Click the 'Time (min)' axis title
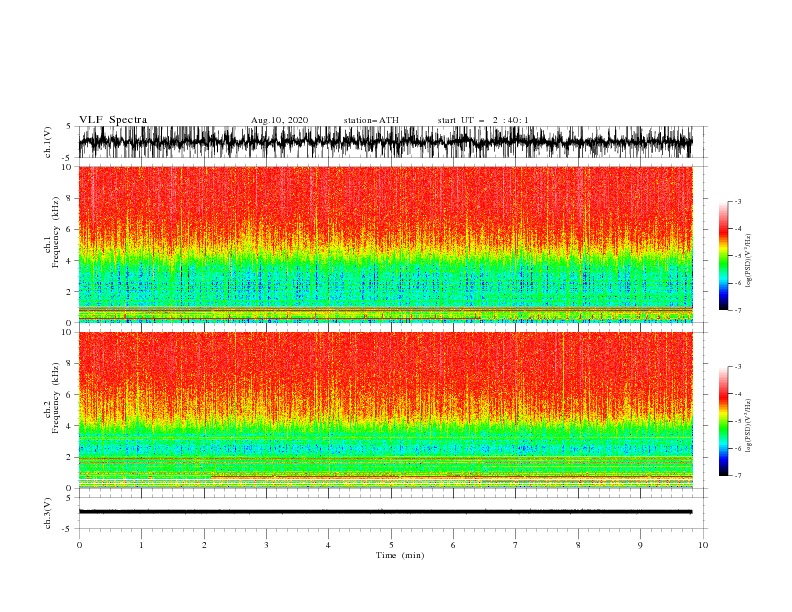This screenshot has height=612, width=792. 400,555
